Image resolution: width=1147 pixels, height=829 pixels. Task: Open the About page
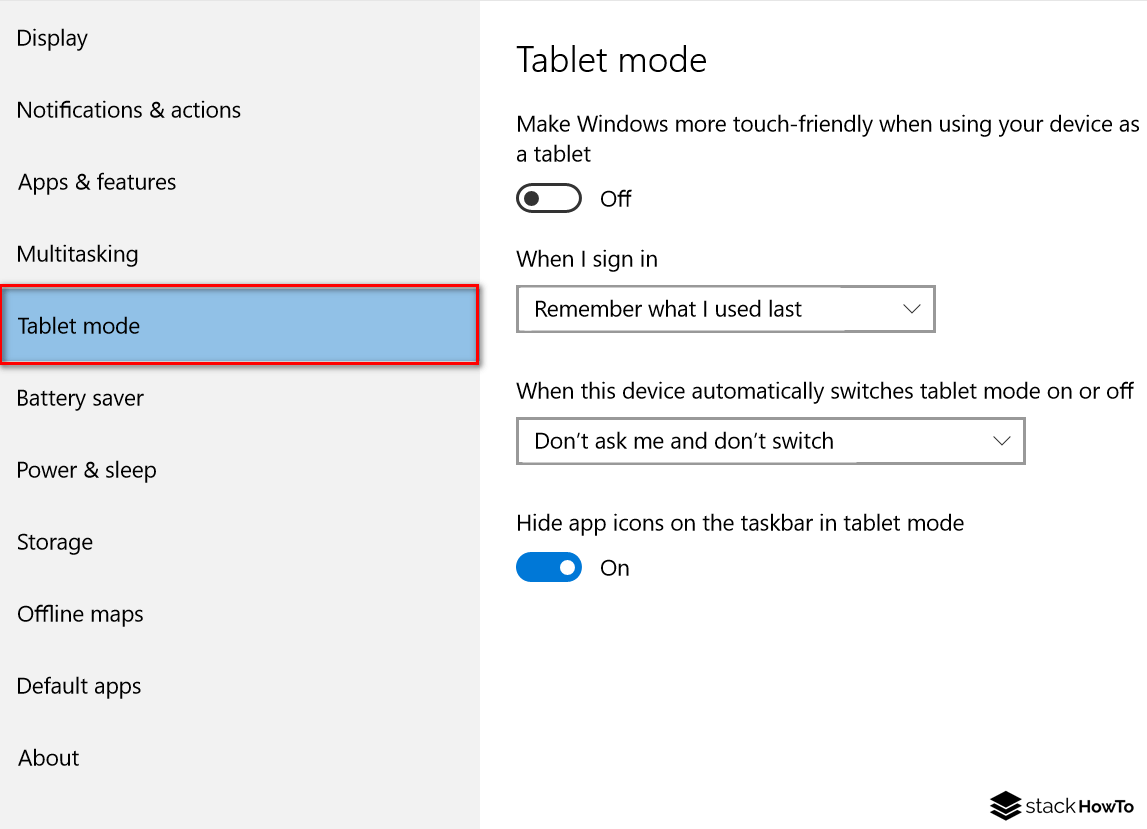click(x=47, y=758)
